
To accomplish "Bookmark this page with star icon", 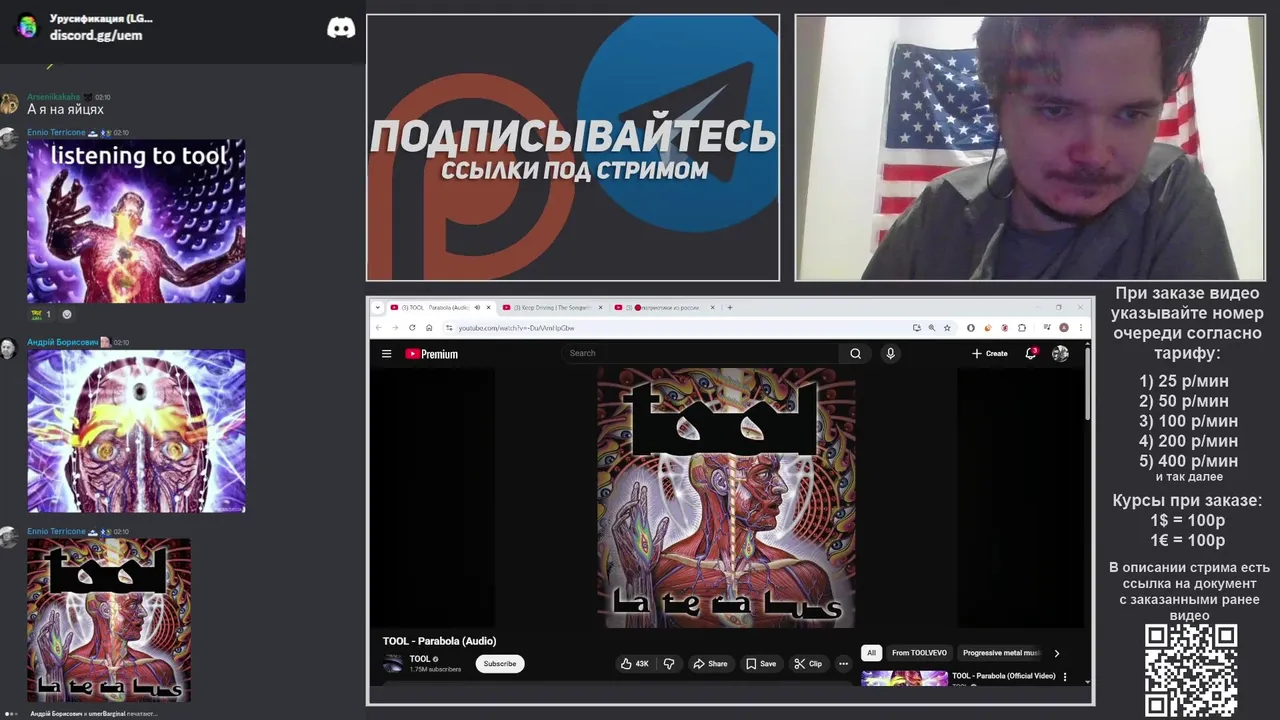I will pyautogui.click(x=947, y=328).
